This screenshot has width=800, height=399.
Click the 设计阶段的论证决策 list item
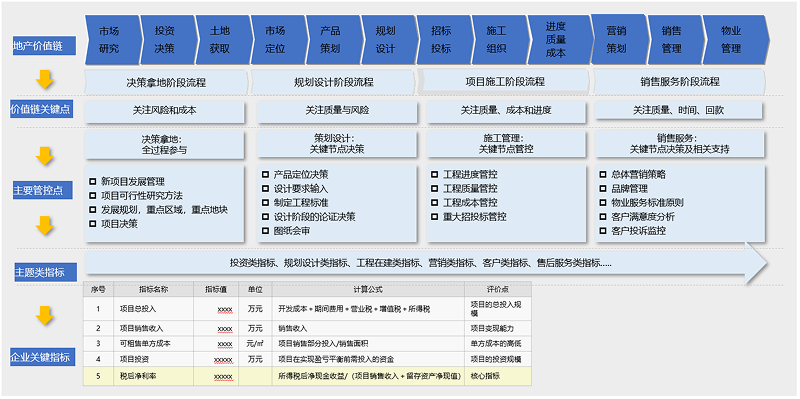click(x=315, y=217)
